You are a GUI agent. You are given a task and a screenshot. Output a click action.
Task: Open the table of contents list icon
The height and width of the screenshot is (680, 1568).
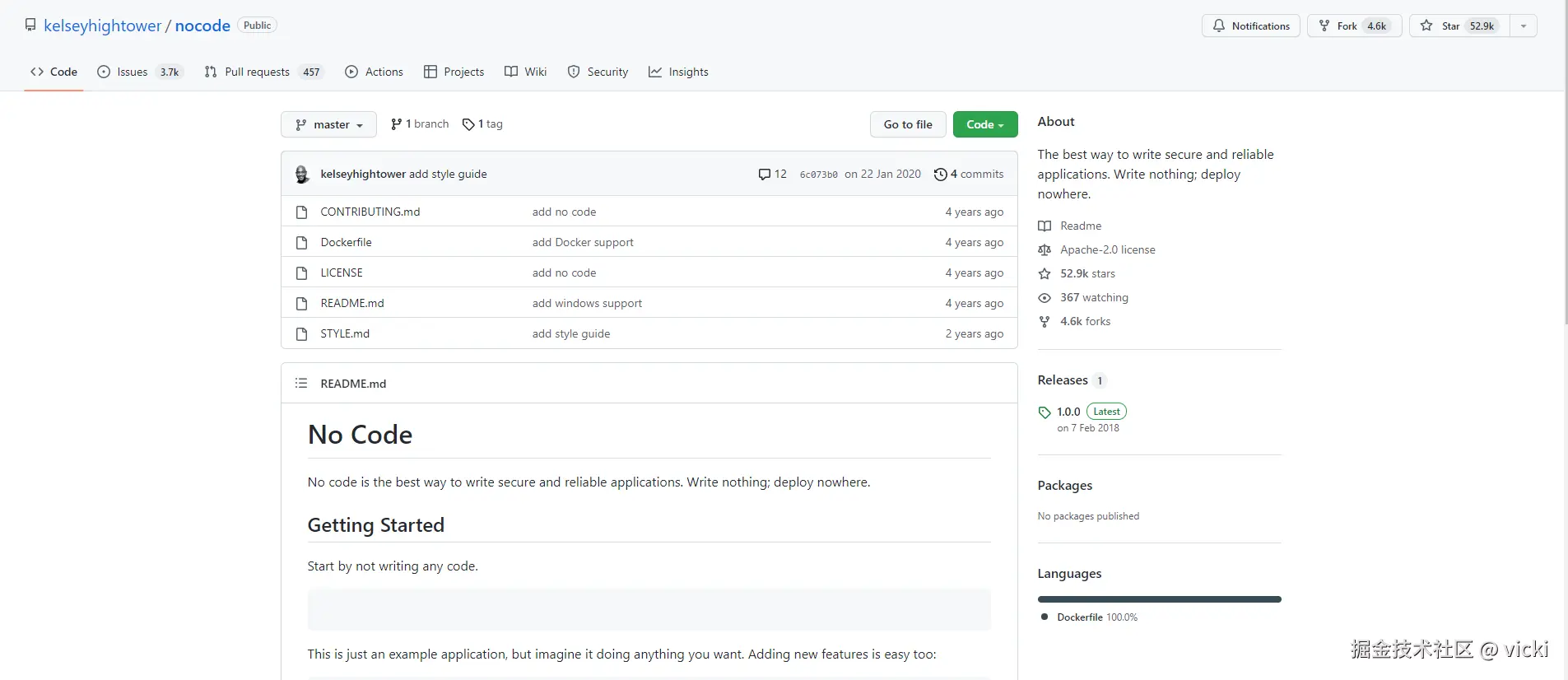pos(301,383)
